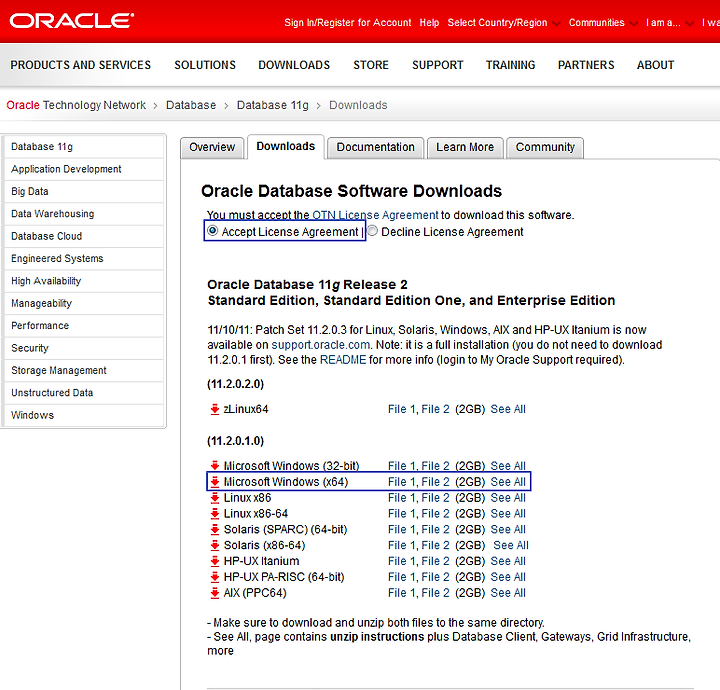Image resolution: width=720 pixels, height=690 pixels.
Task: Click See All for HP-UX Itanium
Action: pos(508,561)
